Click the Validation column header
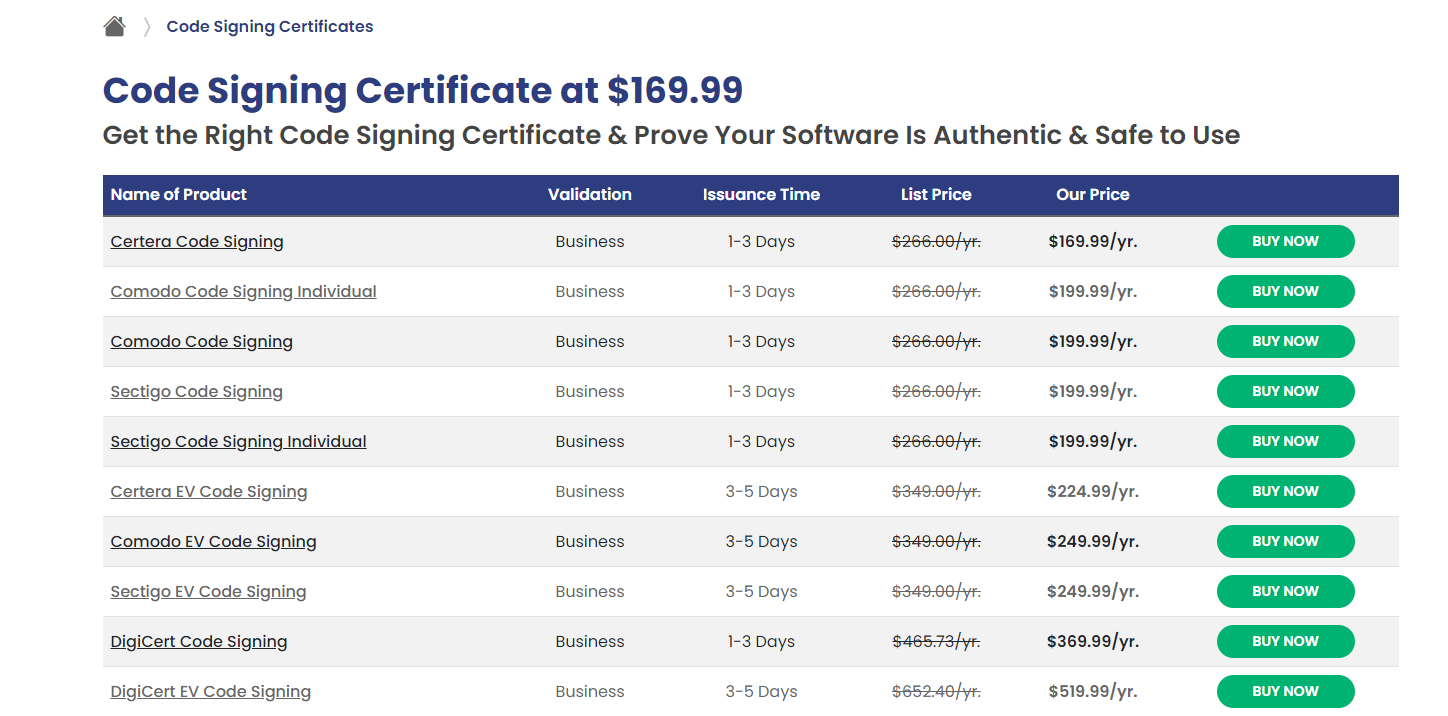Image resolution: width=1448 pixels, height=716 pixels. point(589,194)
